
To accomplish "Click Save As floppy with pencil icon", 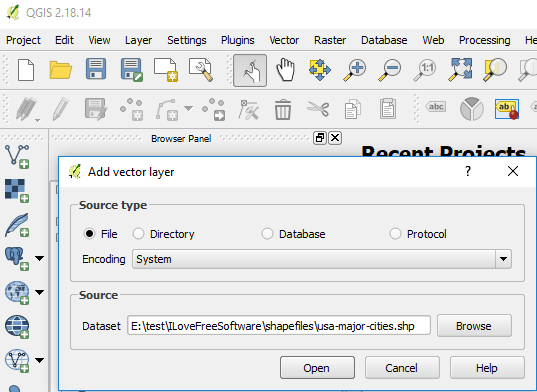I will pyautogui.click(x=131, y=70).
